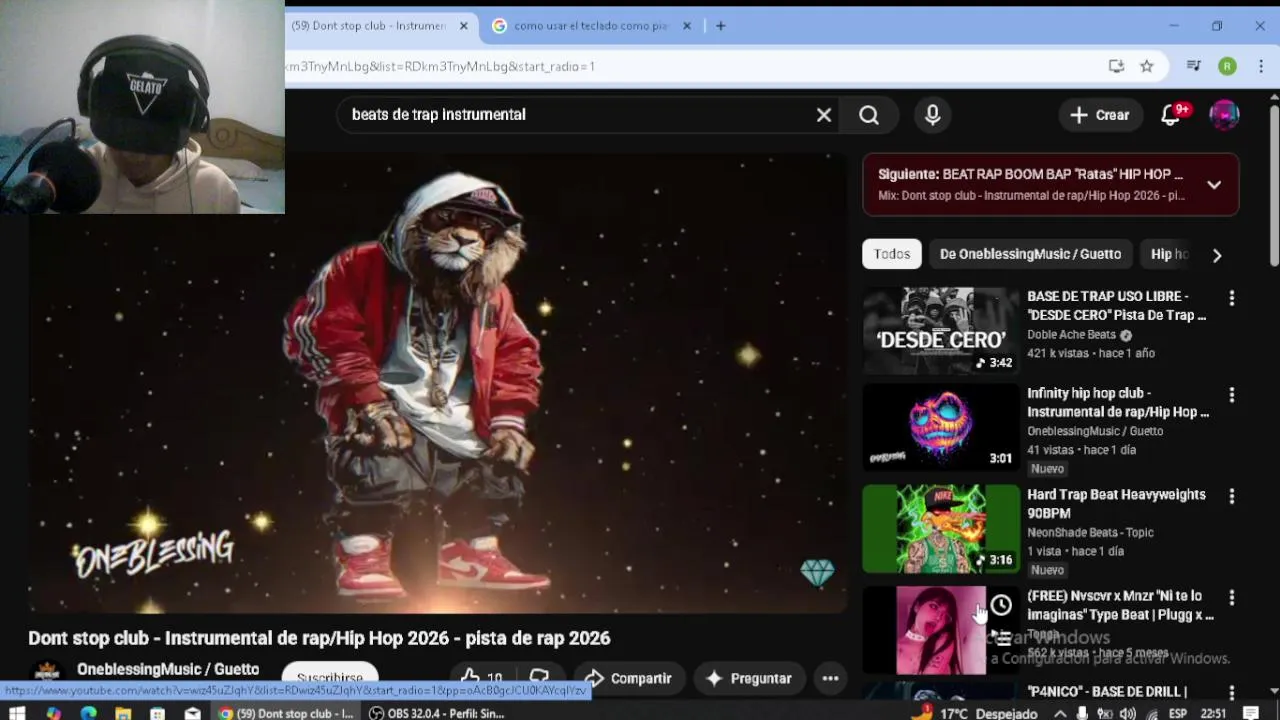Image resolution: width=1280 pixels, height=720 pixels.
Task: Click the 'DESDE CERO' video thumbnail
Action: tap(941, 331)
